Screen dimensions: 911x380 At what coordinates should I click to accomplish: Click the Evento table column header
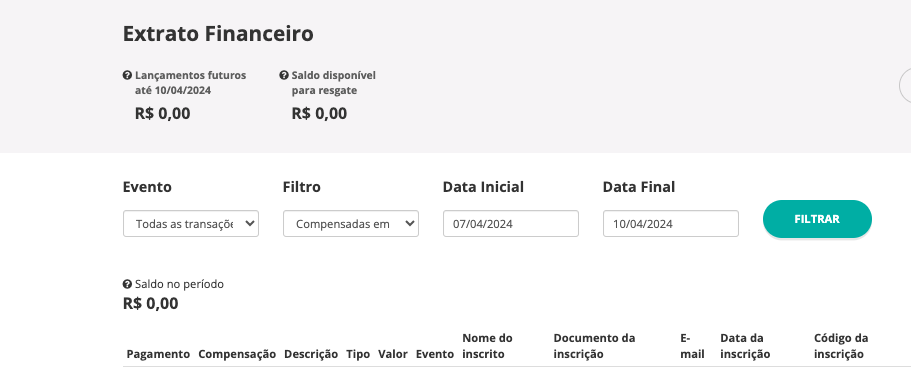(435, 354)
